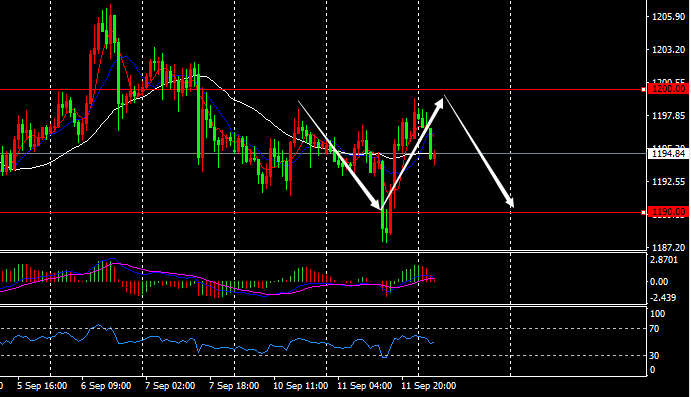Click the 1197.85 price scale value
Viewport: 691px width, 397px height.
[x=669, y=116]
